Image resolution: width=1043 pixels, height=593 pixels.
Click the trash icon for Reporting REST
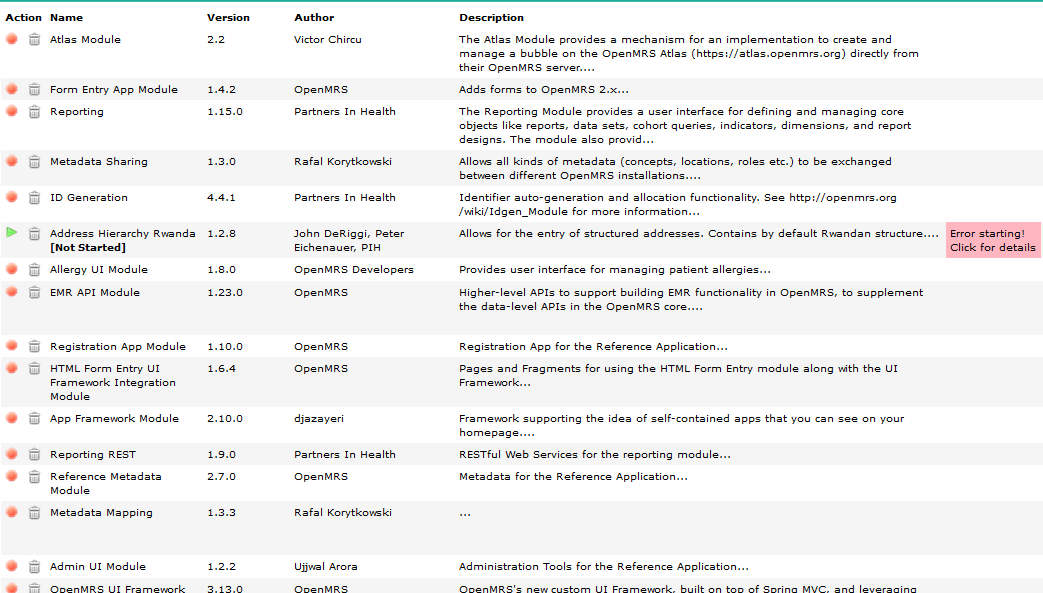(34, 454)
